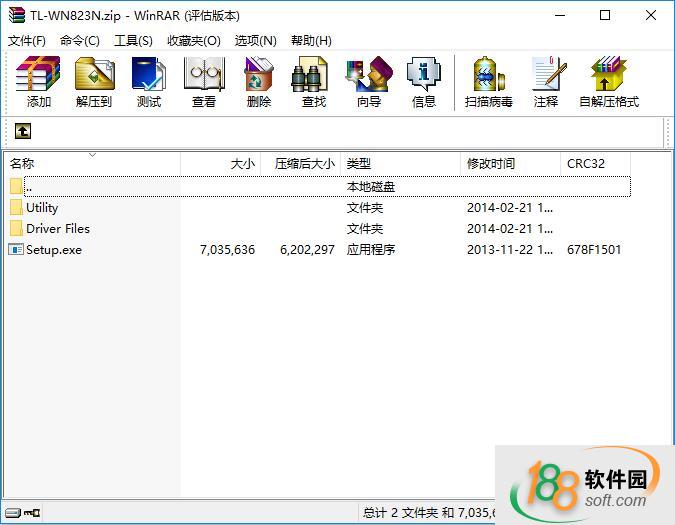Open the 注释 (Comment) toolbar icon
This screenshot has width=675, height=525.
click(x=546, y=82)
